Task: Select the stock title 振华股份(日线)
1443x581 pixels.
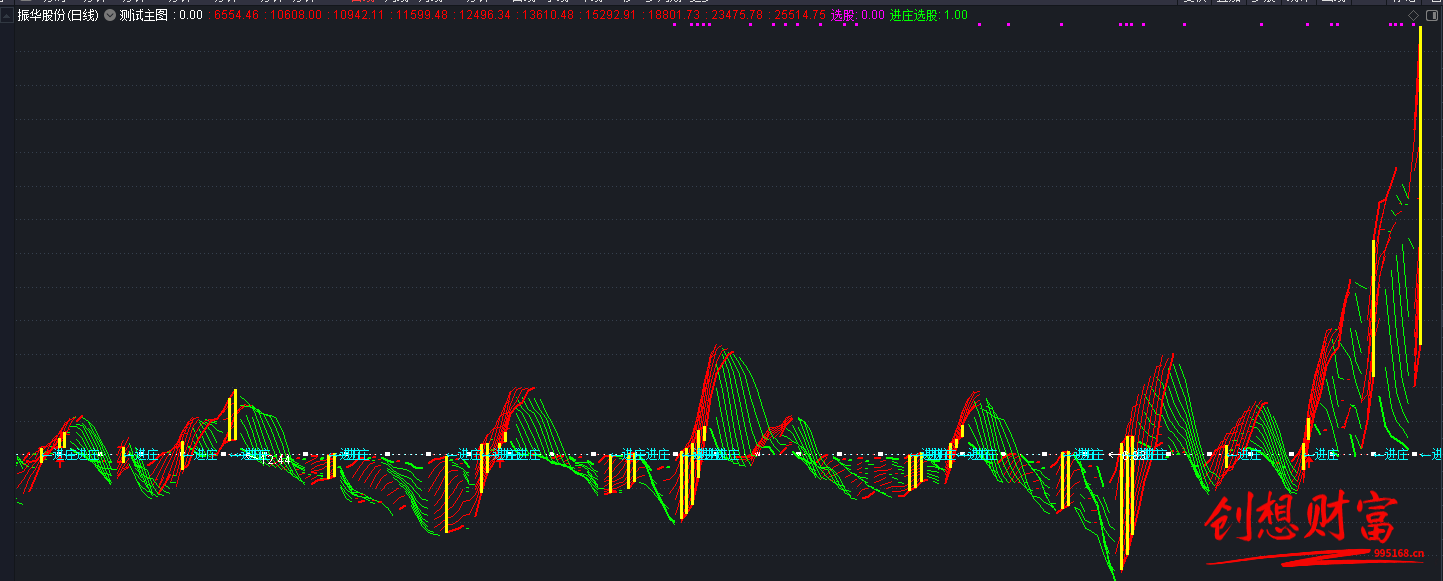Action: 58,15
